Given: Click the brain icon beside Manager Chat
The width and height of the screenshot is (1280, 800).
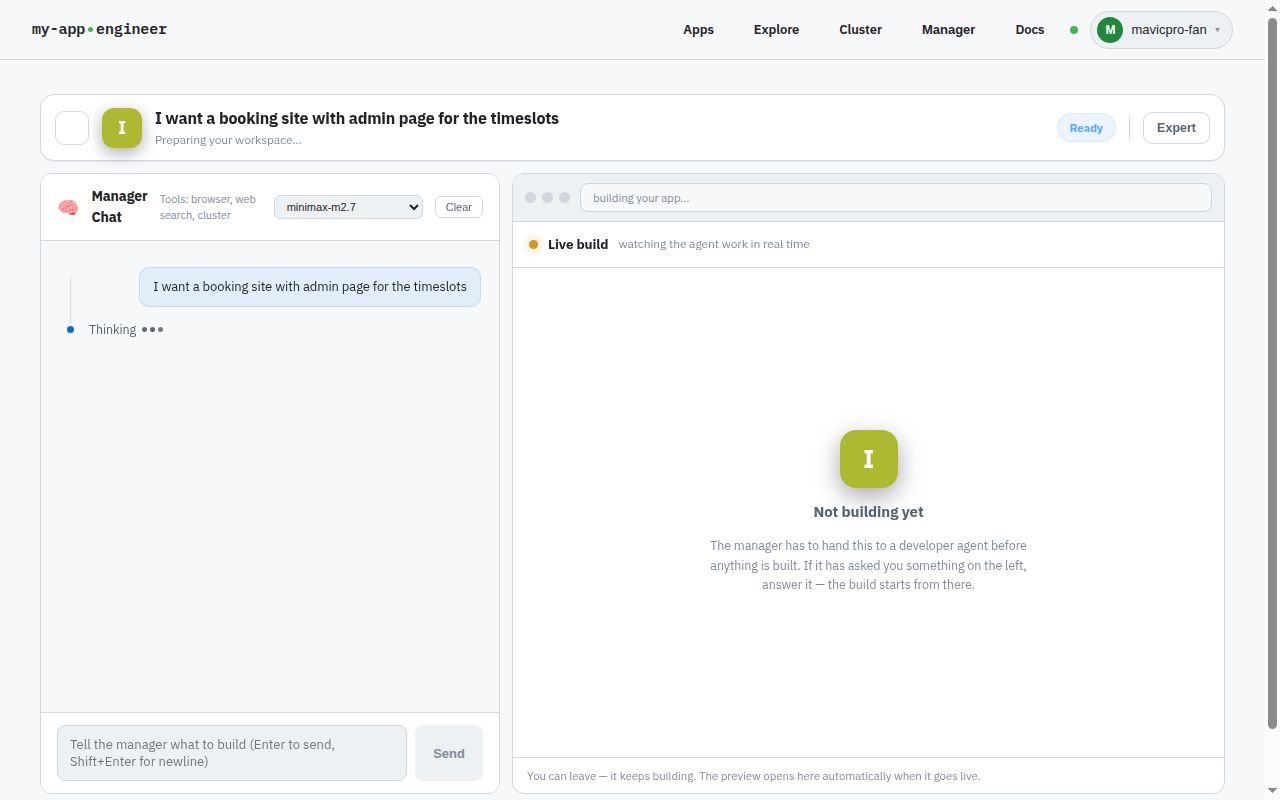Looking at the screenshot, I should click(x=68, y=207).
